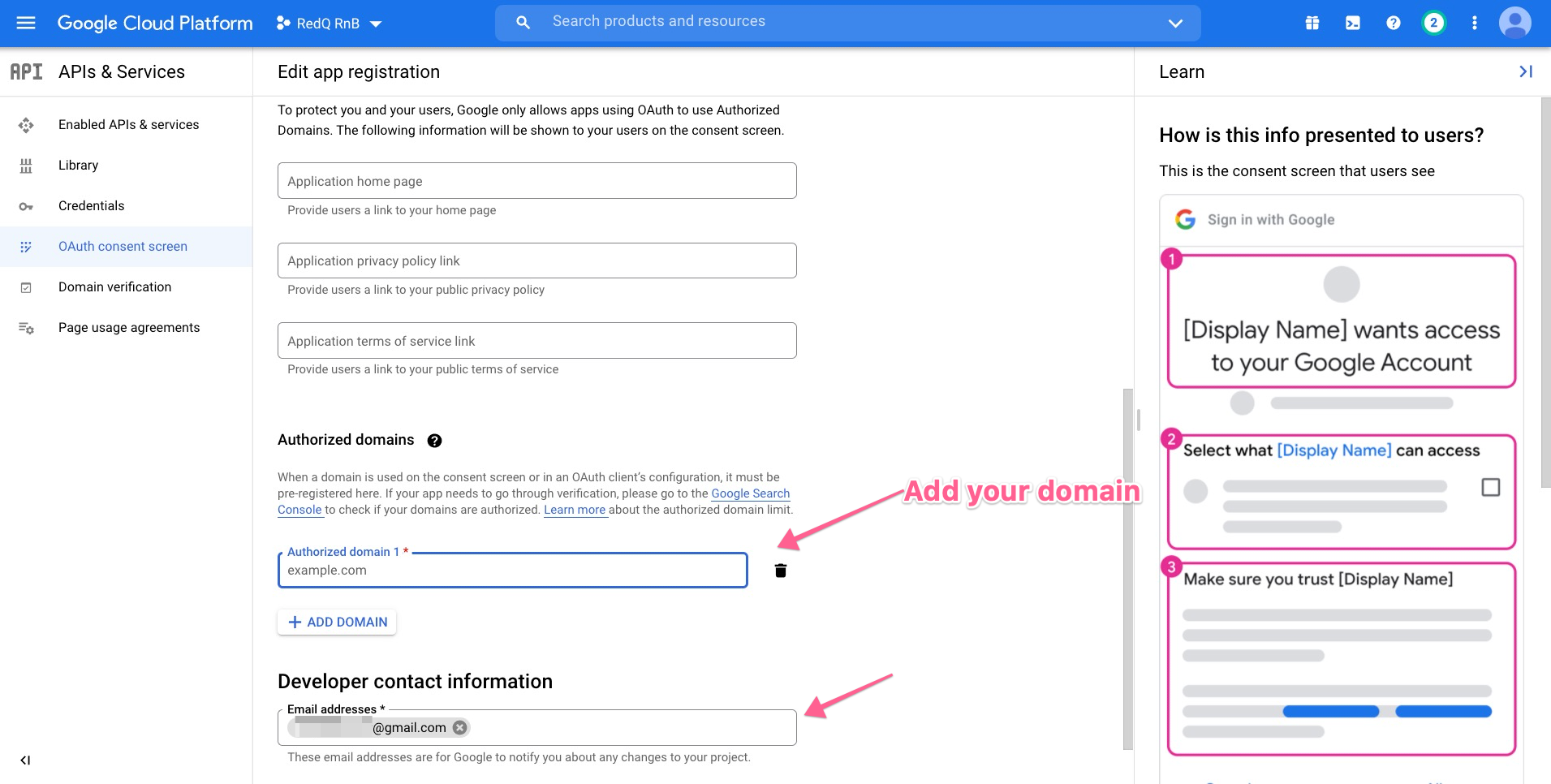Click the Authorized domain 1 field
Image resolution: width=1551 pixels, height=784 pixels.
point(512,570)
